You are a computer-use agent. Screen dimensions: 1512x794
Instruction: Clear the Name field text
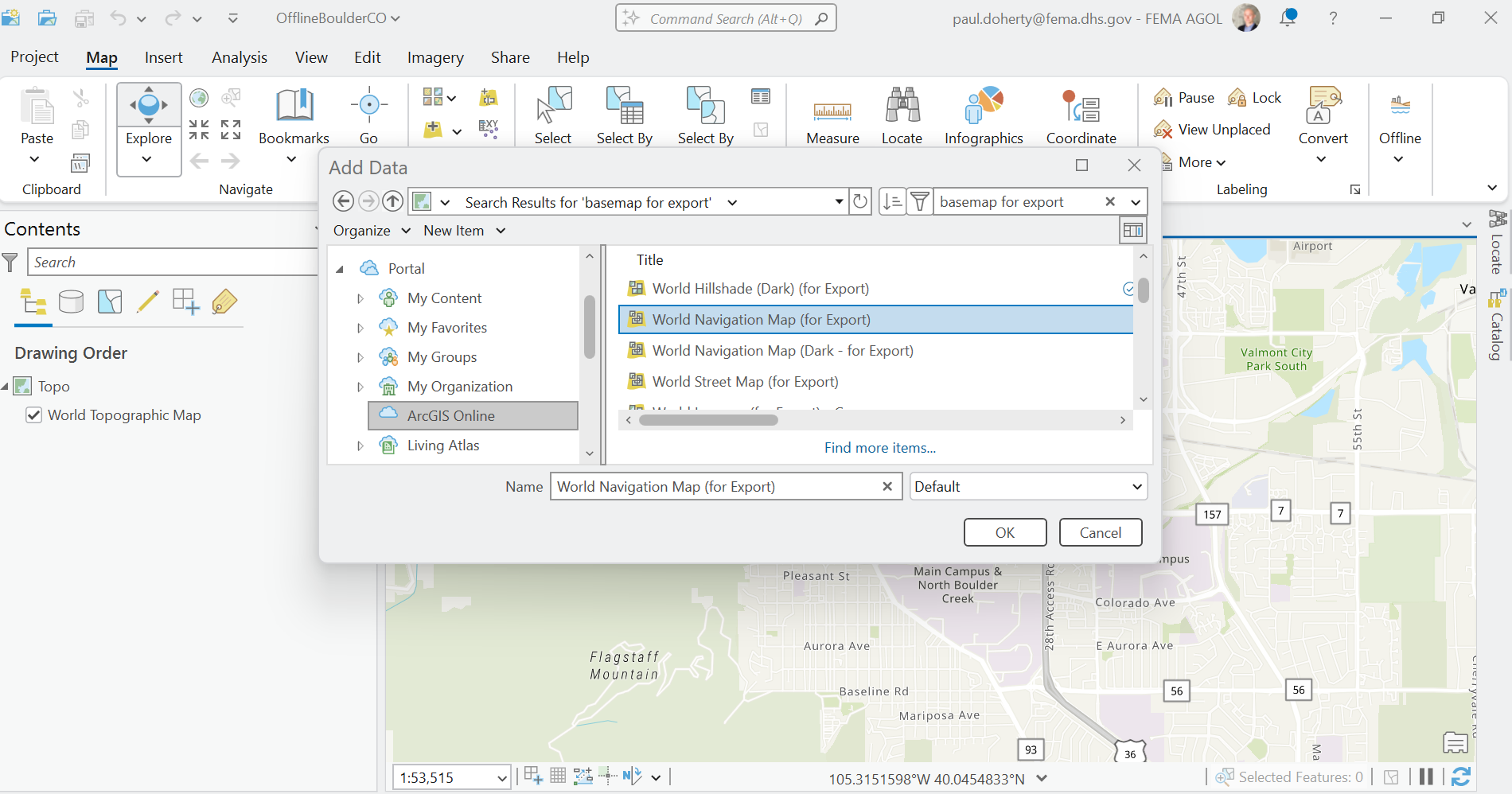coord(887,486)
